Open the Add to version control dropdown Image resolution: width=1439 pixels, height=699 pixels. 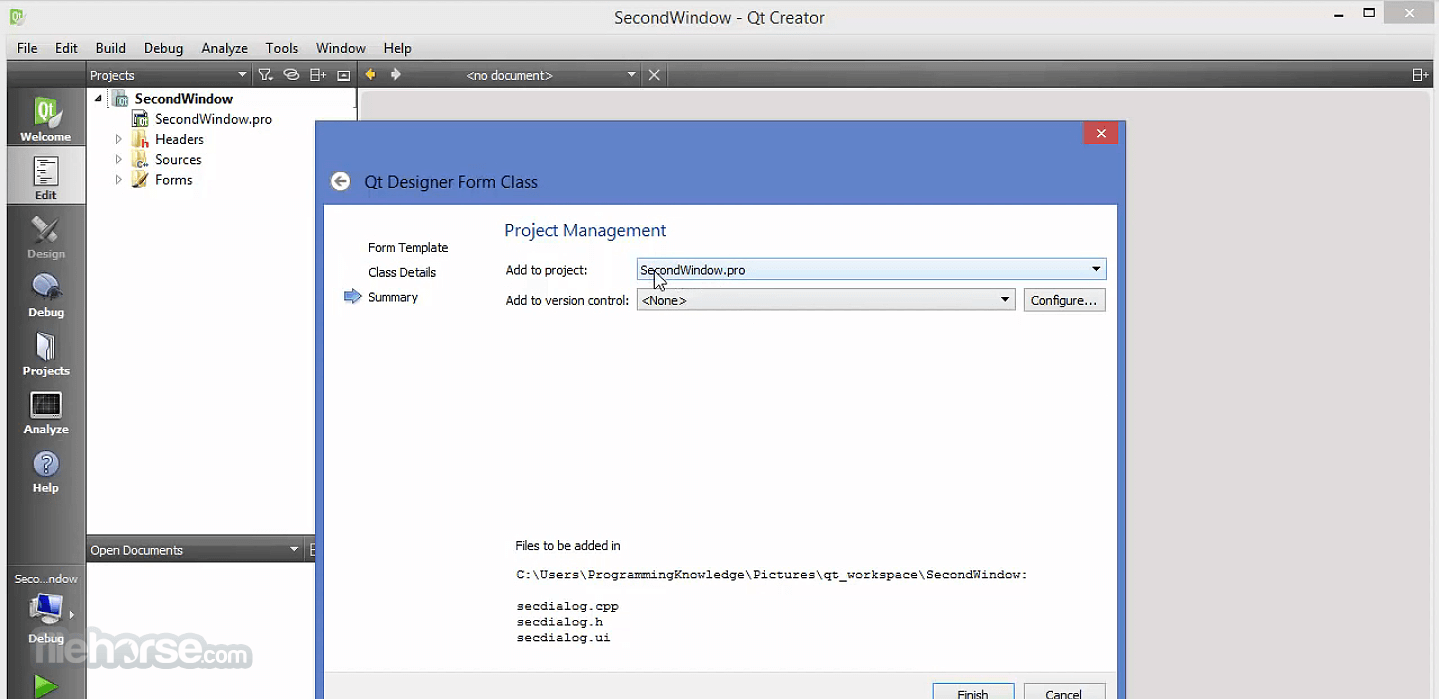click(826, 300)
